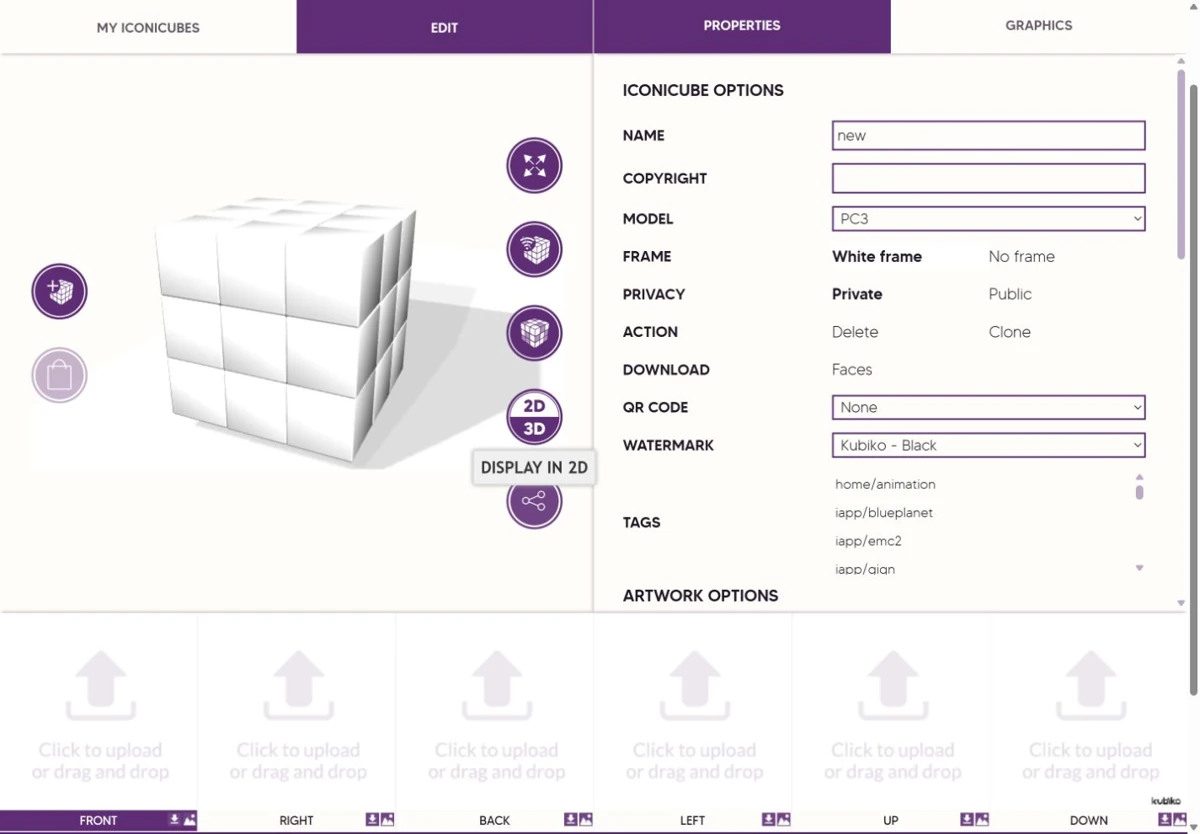Viewport: 1200px width, 834px height.
Task: Select the iapp/emc2 tag
Action: (868, 541)
